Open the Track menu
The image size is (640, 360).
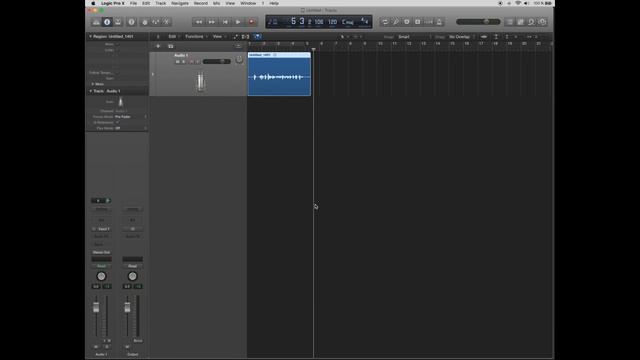161,3
